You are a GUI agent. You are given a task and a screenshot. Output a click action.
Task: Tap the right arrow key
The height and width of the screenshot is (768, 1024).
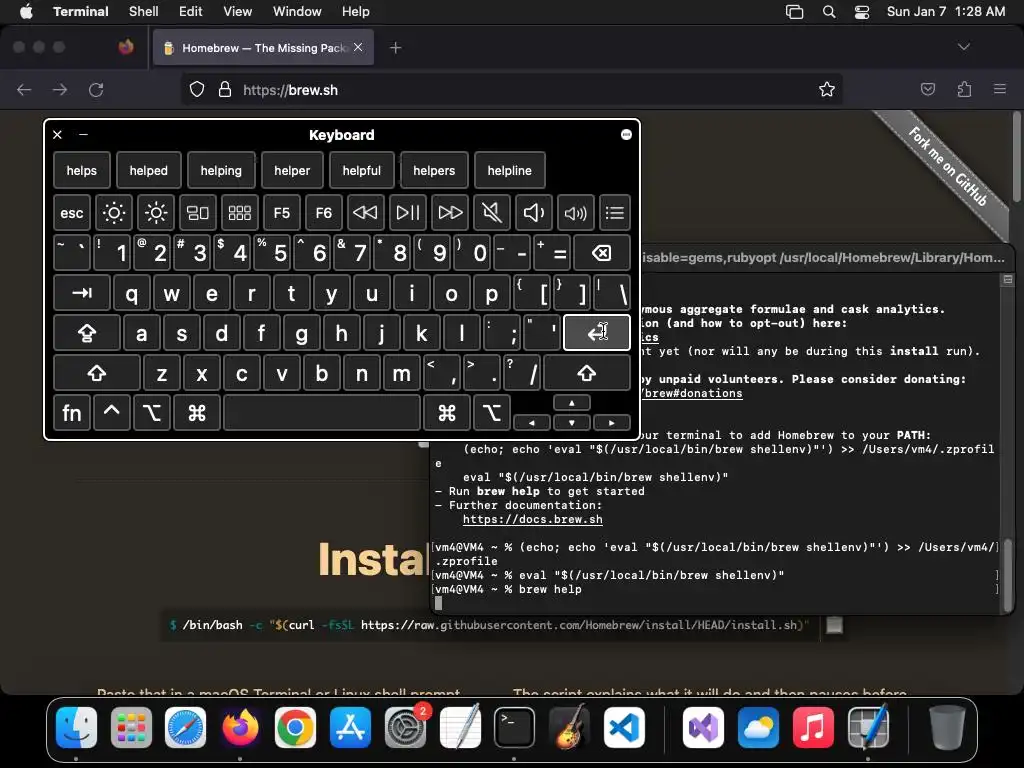(611, 423)
